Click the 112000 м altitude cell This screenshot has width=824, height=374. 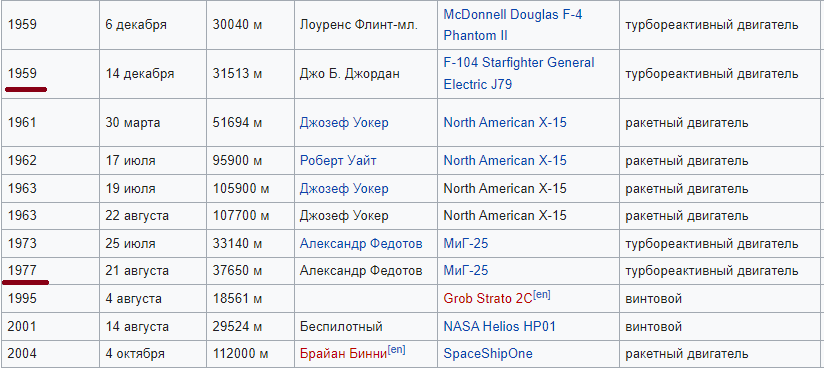(250, 354)
